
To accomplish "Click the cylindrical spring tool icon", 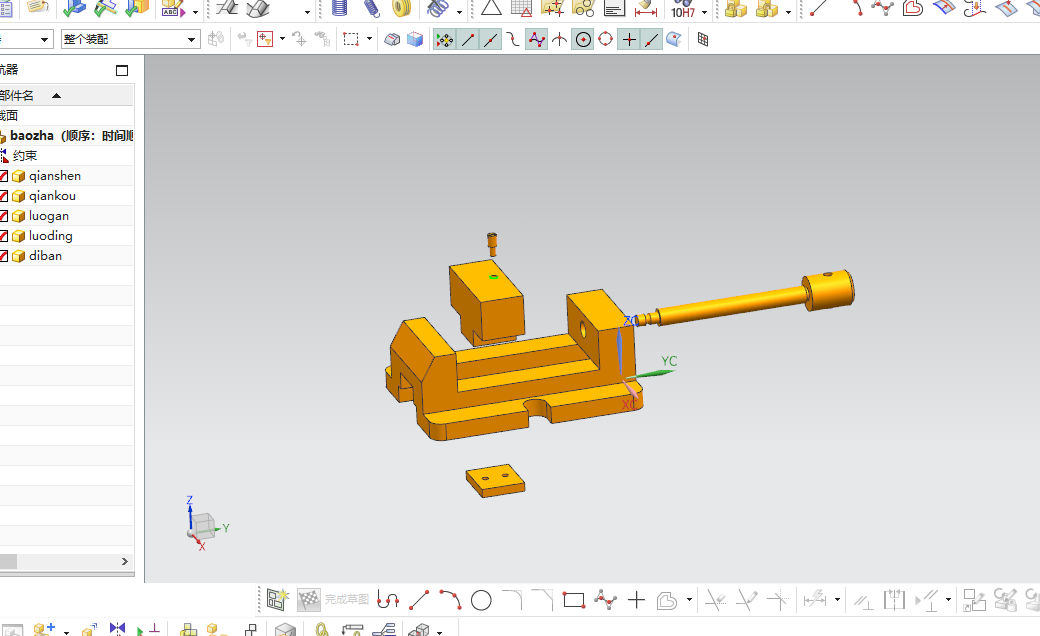I will coord(340,9).
